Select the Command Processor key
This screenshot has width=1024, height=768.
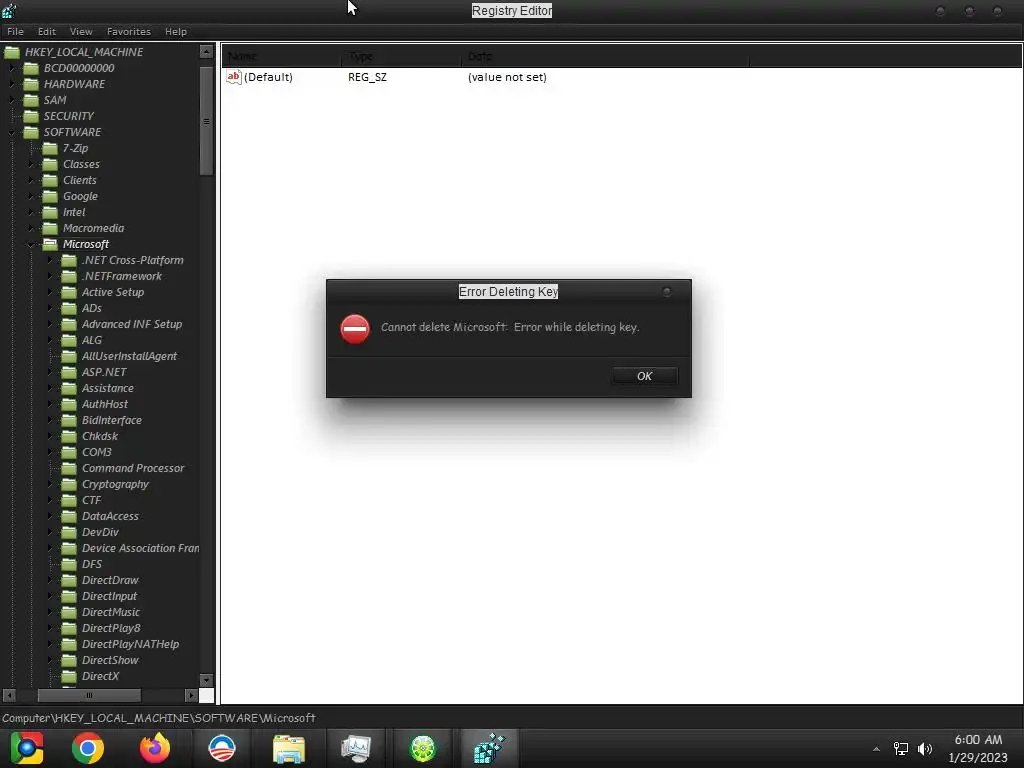(133, 468)
